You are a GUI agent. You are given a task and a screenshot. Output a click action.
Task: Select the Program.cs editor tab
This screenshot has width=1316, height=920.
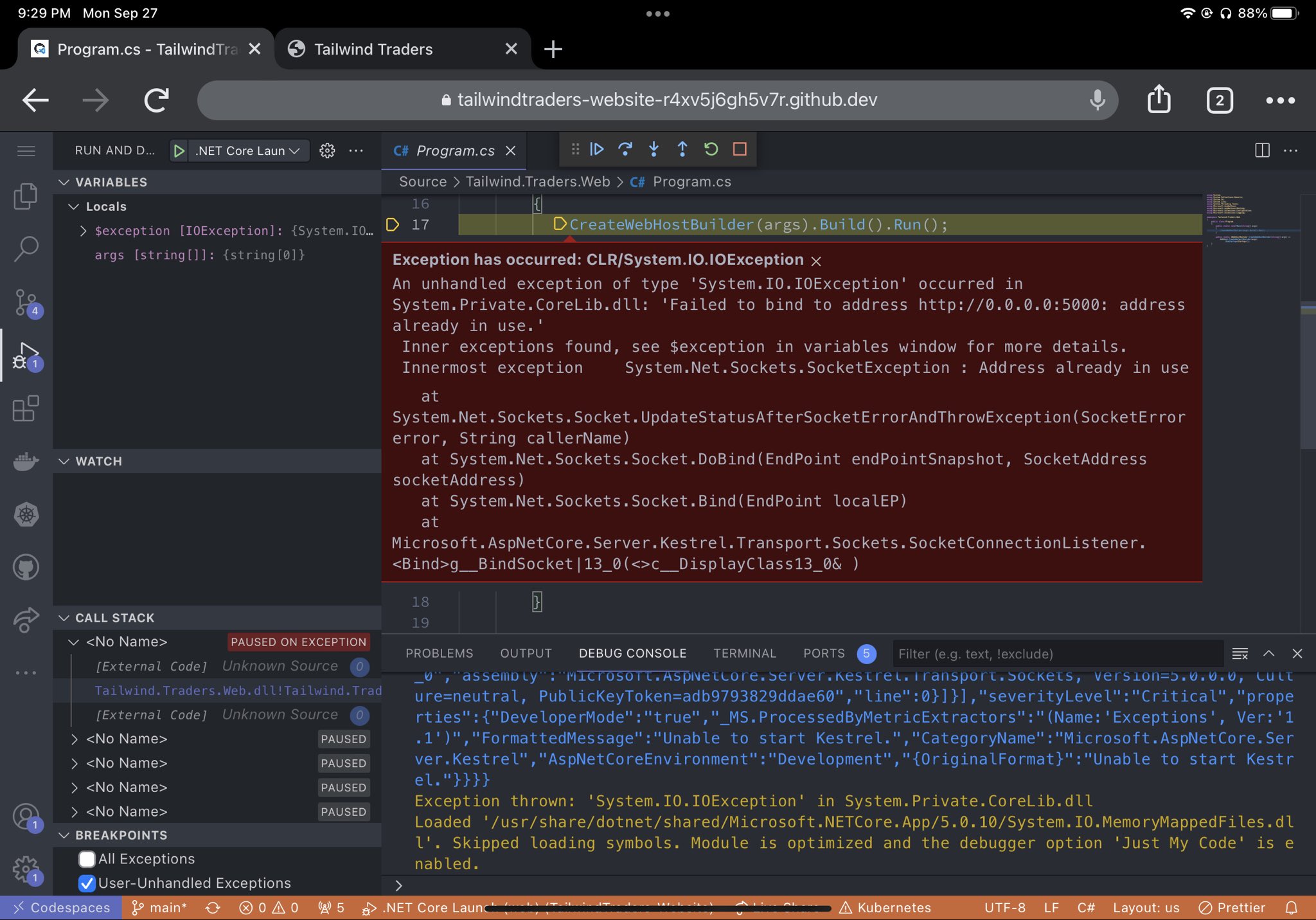455,150
